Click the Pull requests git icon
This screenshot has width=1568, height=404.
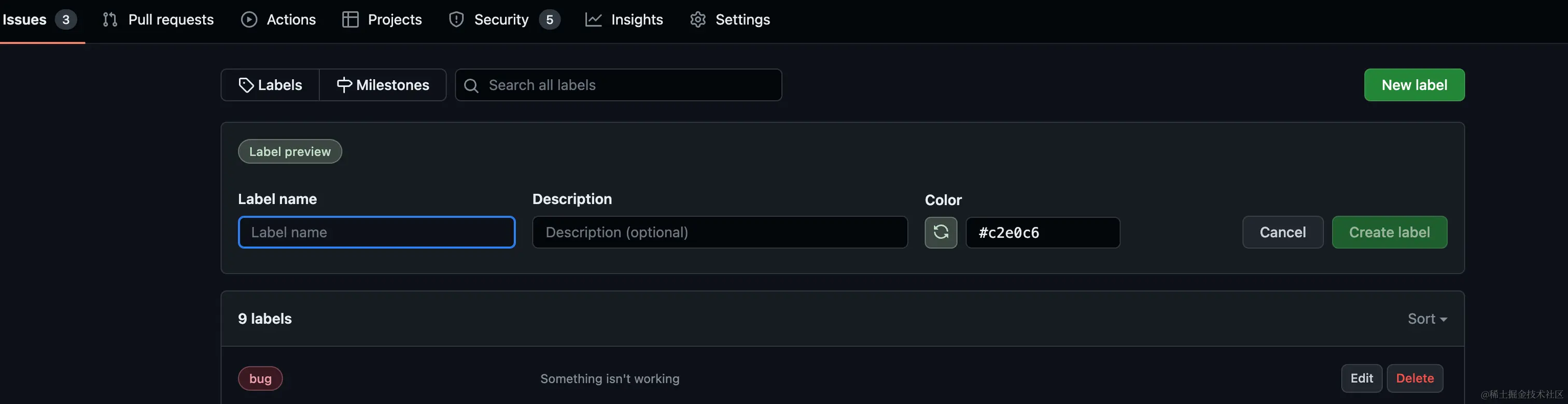pyautogui.click(x=109, y=20)
